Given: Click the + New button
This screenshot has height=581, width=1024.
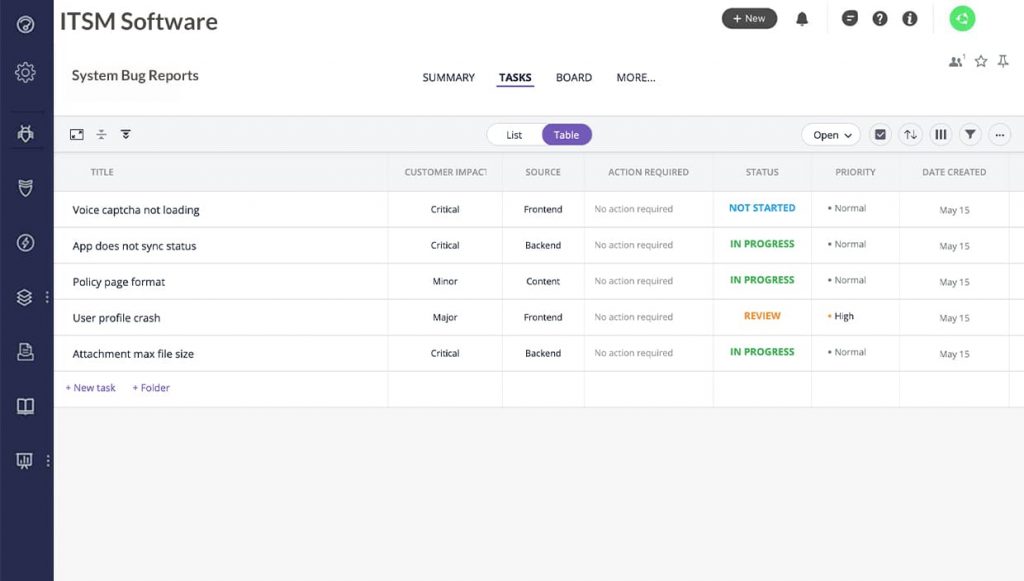Looking at the screenshot, I should click(x=749, y=19).
